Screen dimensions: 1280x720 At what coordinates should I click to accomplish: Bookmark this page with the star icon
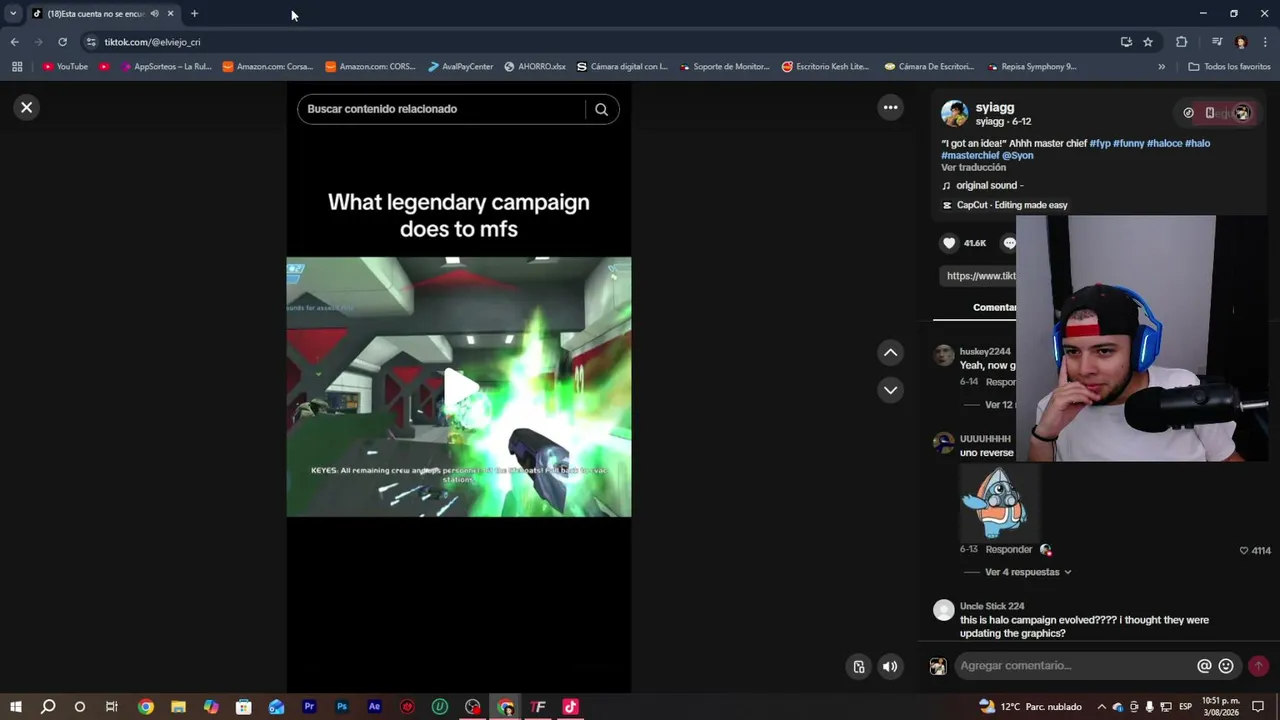tap(1148, 42)
